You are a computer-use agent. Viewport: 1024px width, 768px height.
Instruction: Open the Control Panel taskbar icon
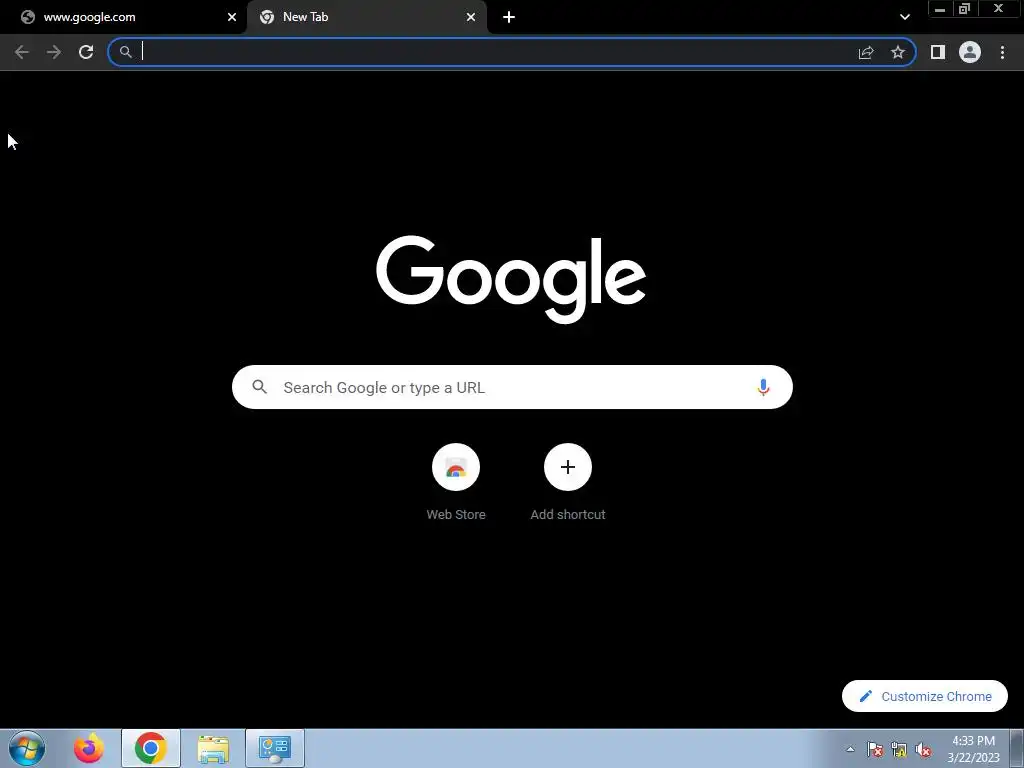(275, 748)
